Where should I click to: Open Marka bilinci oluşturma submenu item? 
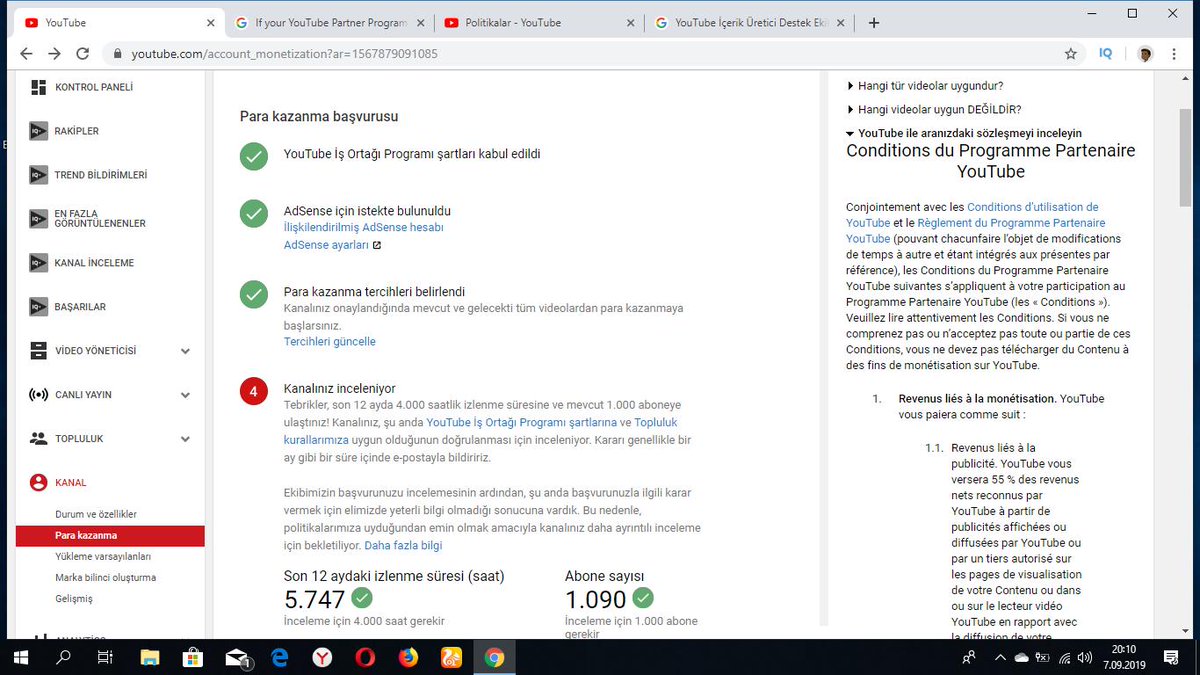click(106, 578)
